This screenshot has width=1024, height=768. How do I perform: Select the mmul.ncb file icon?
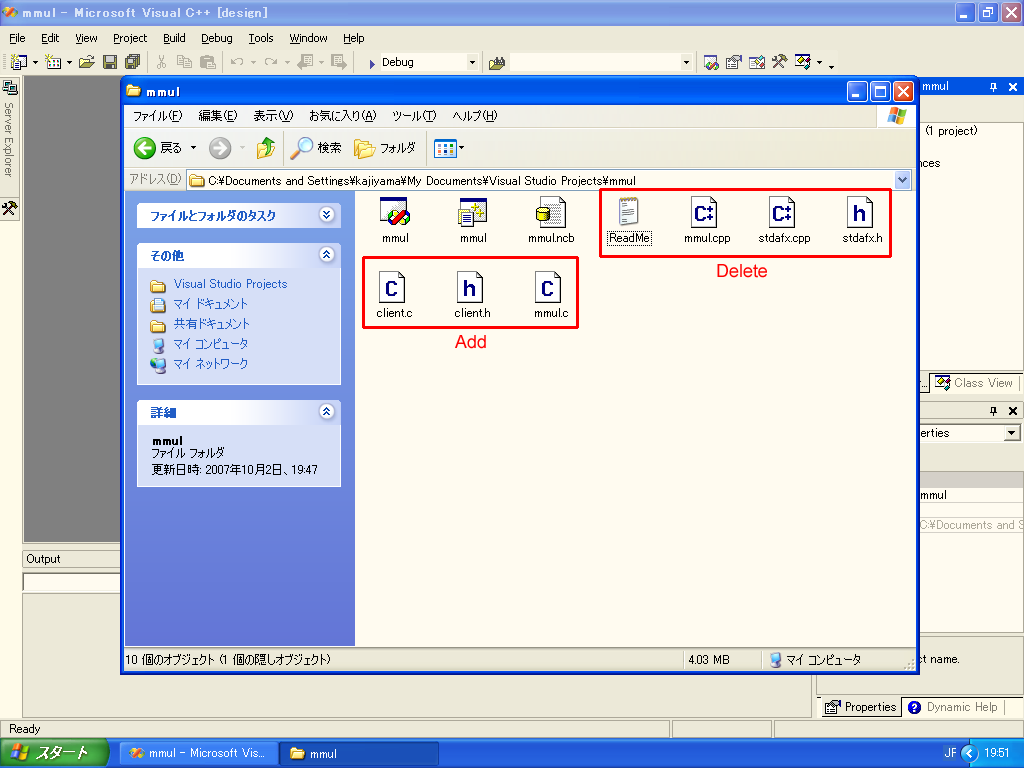coord(551,221)
